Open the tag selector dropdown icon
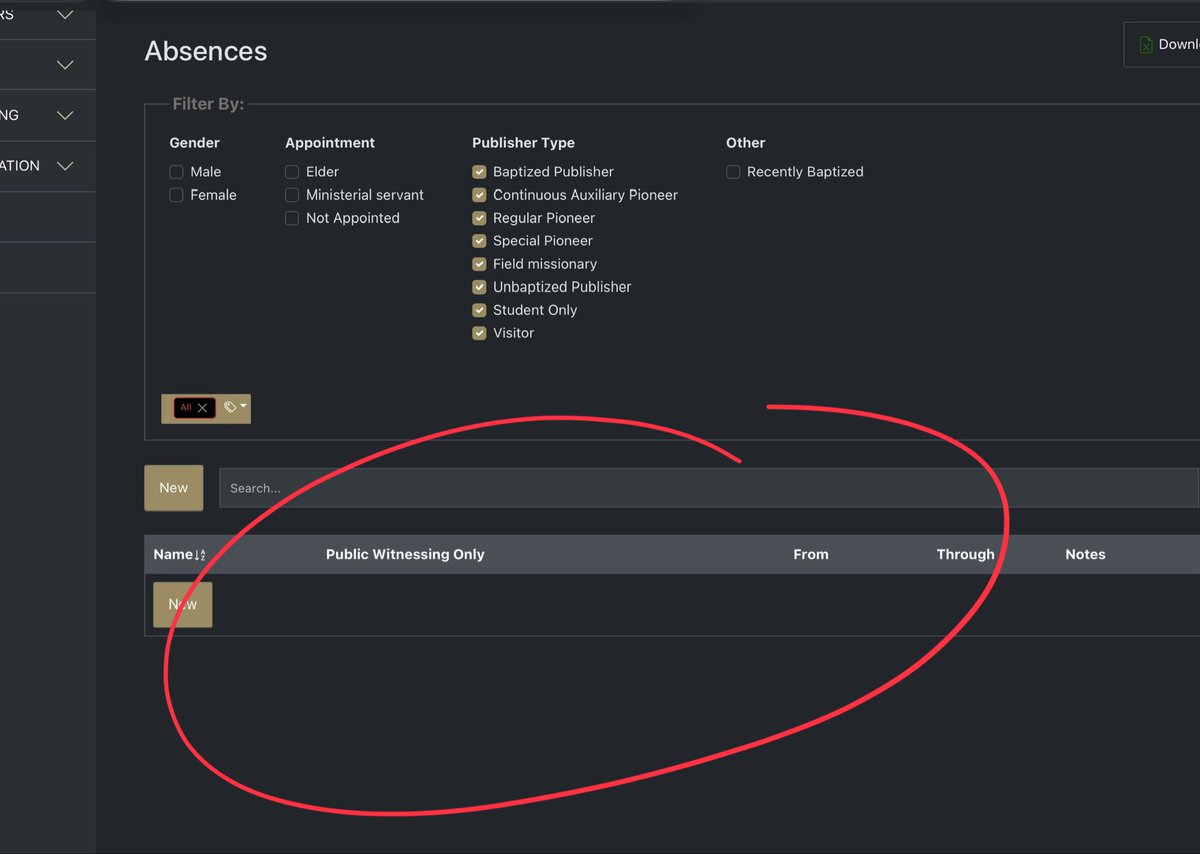Viewport: 1200px width, 854px height. (235, 408)
